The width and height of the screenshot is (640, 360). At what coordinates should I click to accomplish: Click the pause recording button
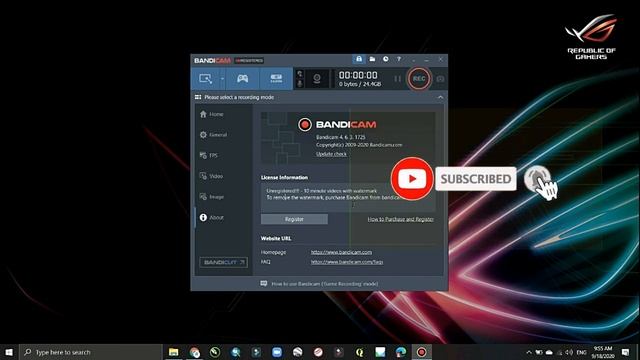pos(397,79)
